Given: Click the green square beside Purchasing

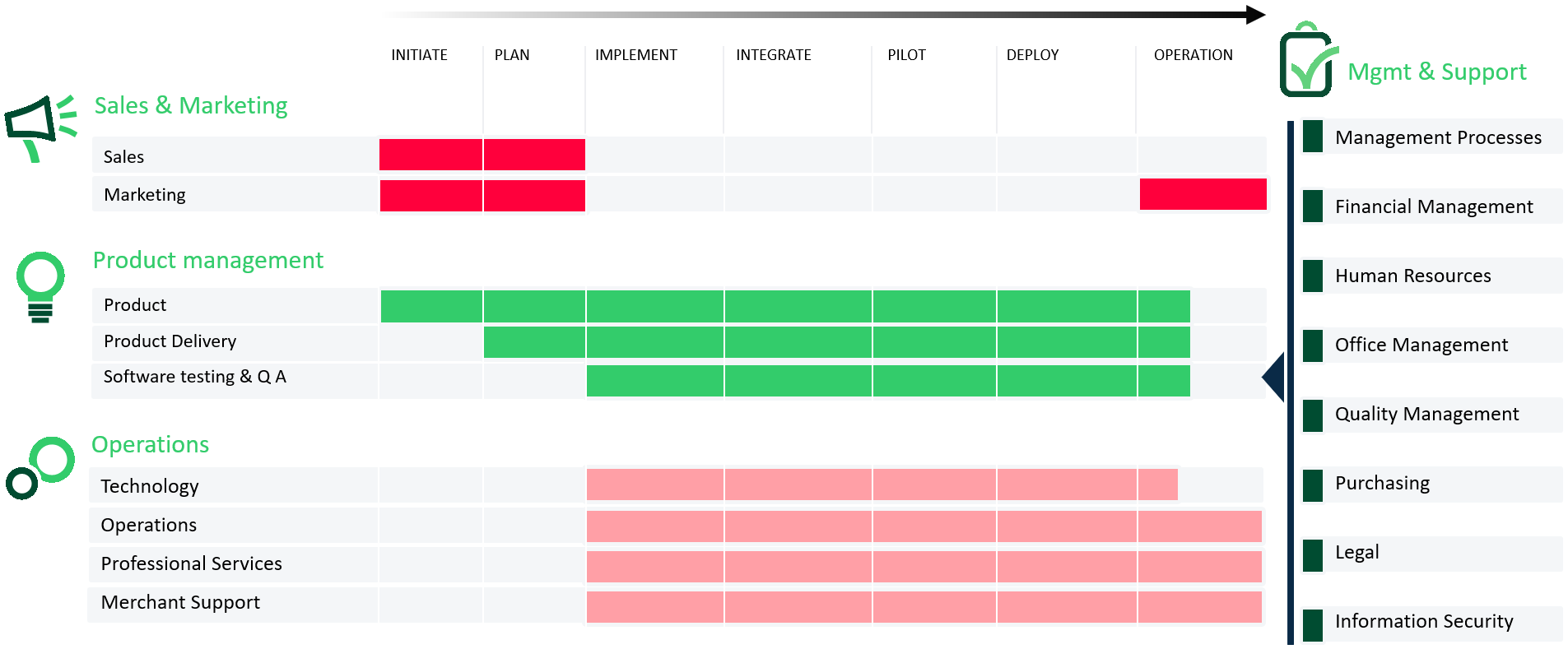Looking at the screenshot, I should click(1313, 484).
